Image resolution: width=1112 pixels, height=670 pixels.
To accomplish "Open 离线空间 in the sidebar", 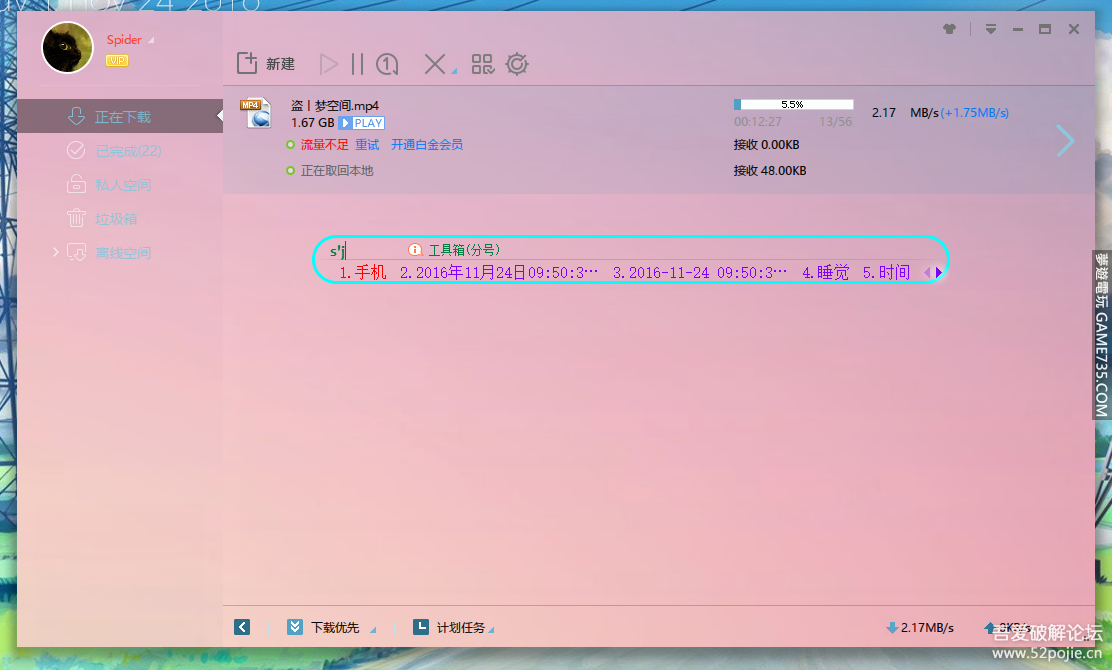I will coord(120,252).
